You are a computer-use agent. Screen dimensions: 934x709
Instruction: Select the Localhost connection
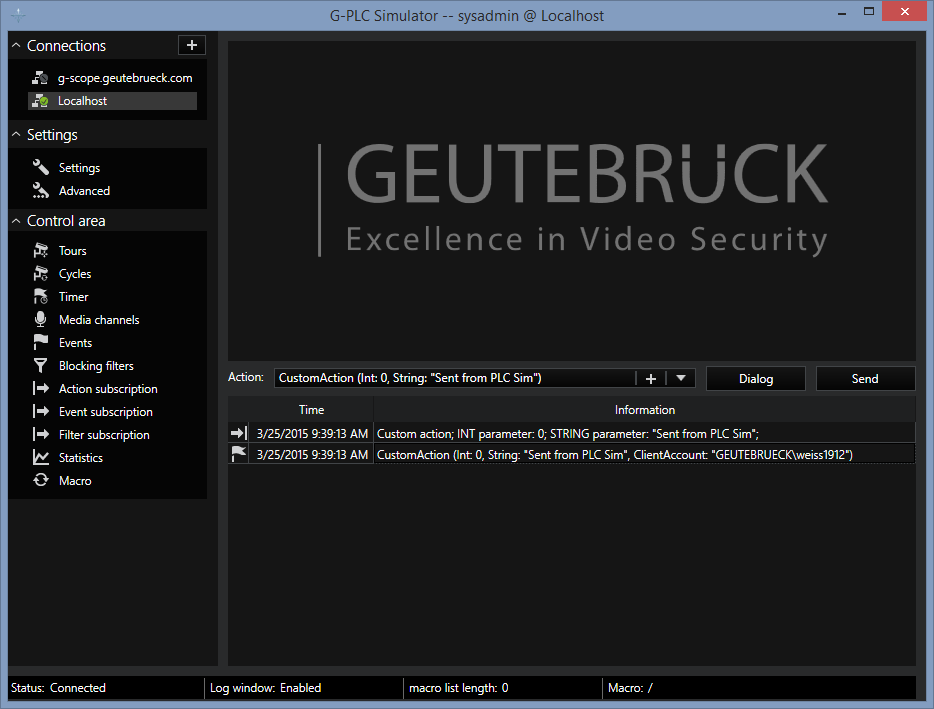point(112,101)
